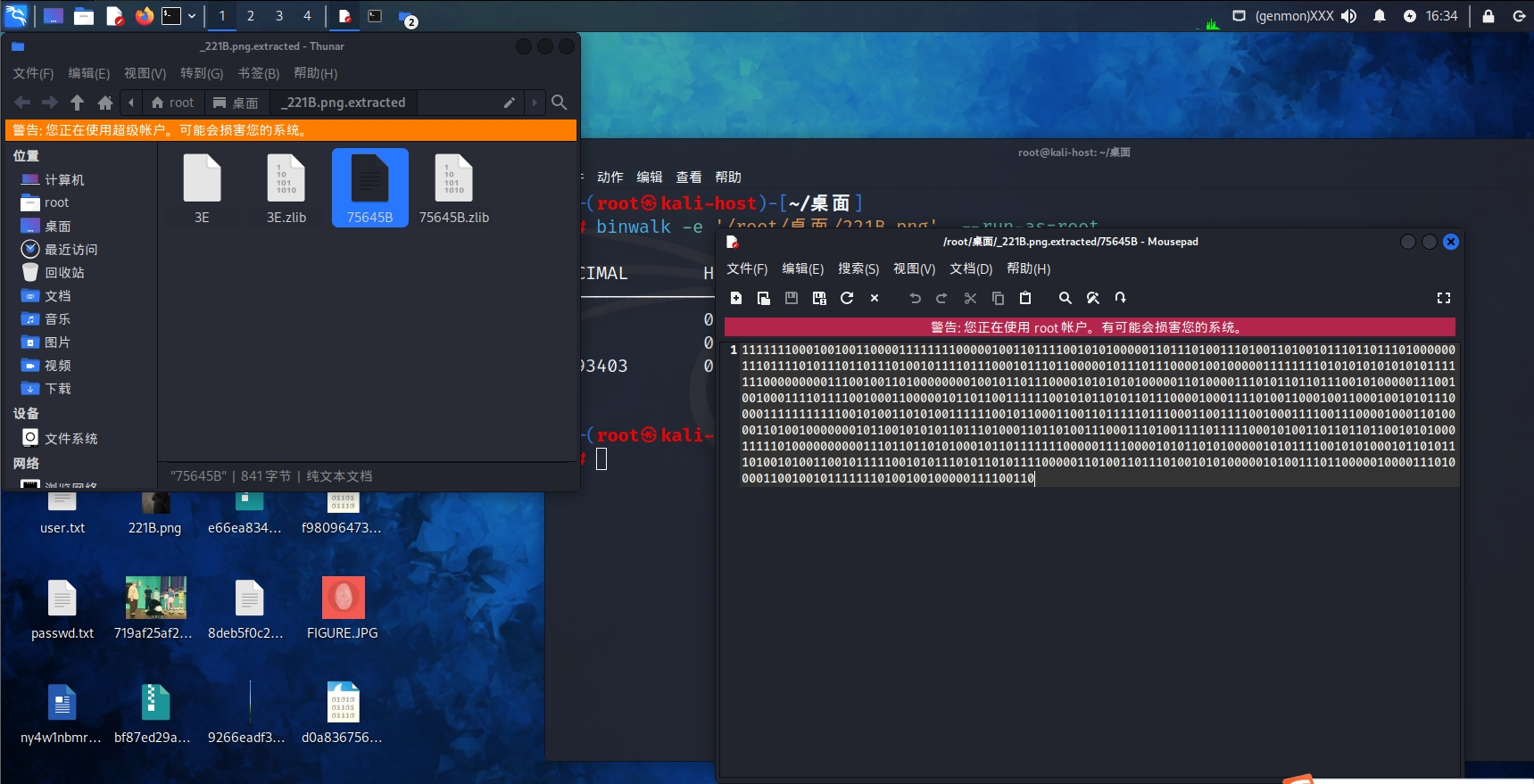Switch to workspace 3
The height and width of the screenshot is (784, 1534).
pos(279,15)
